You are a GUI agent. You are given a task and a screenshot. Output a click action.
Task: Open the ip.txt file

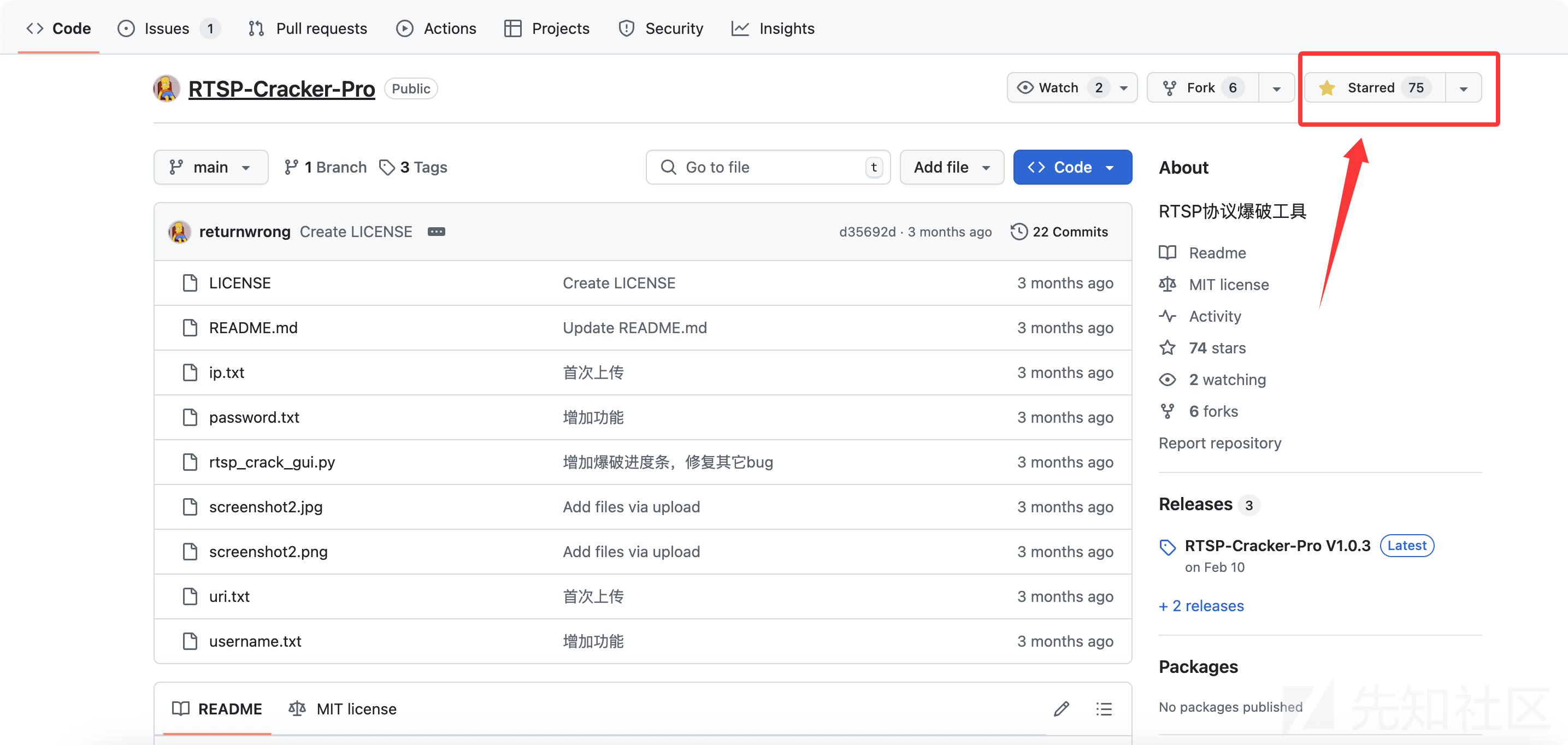tap(226, 372)
